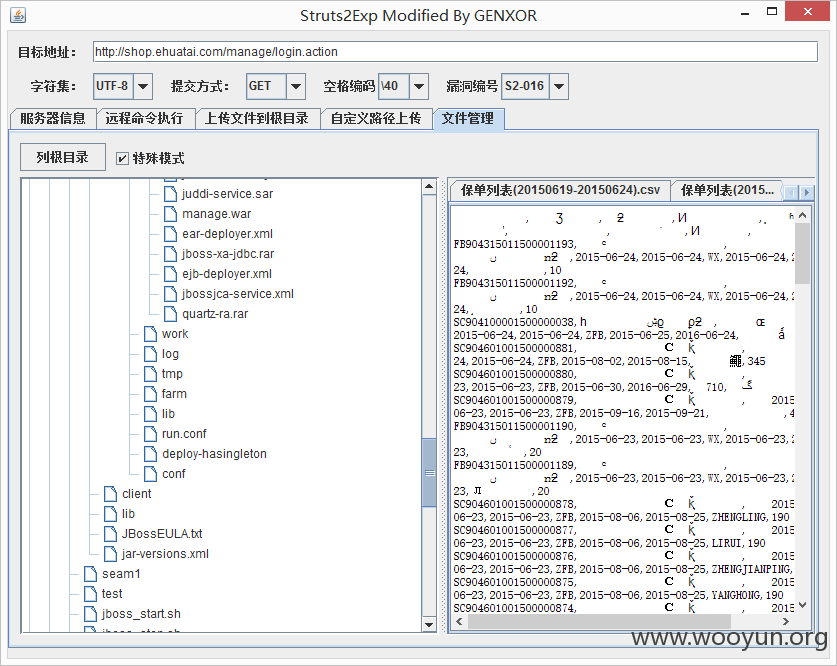Click the CSV viewer horizontal scrollbar thumb
This screenshot has height=666, width=837.
pyautogui.click(x=599, y=622)
